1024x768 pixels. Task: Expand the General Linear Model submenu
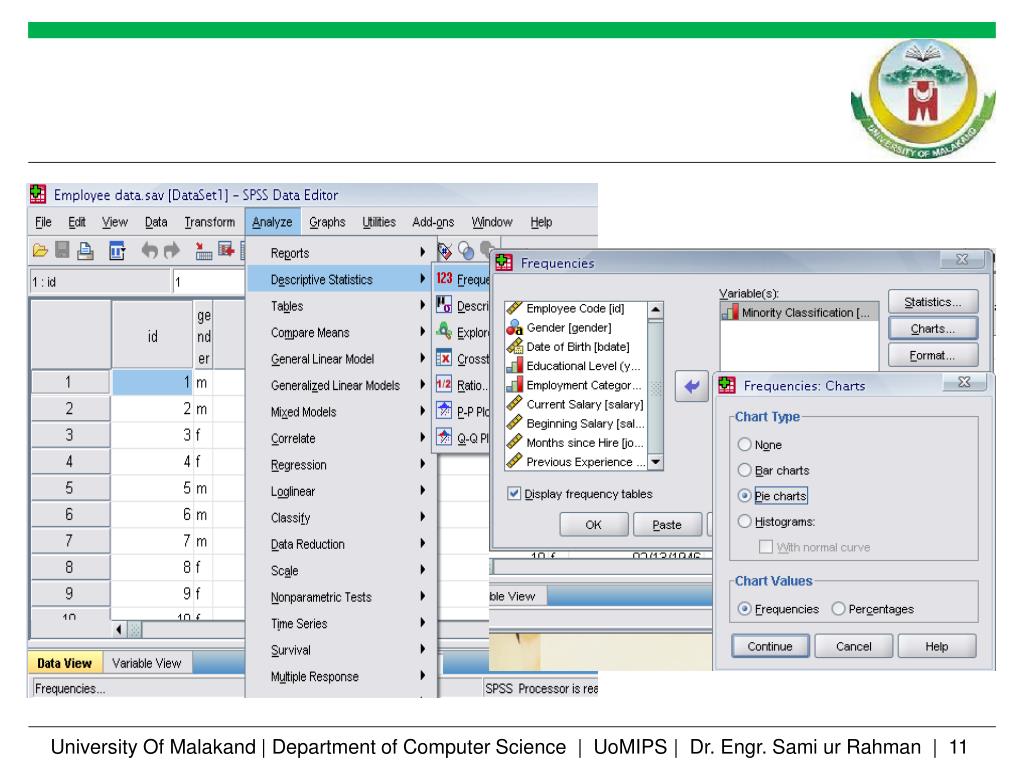pyautogui.click(x=341, y=359)
